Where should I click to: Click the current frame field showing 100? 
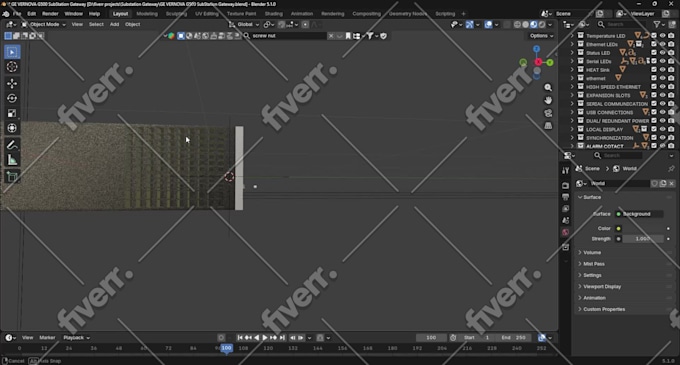(x=431, y=338)
